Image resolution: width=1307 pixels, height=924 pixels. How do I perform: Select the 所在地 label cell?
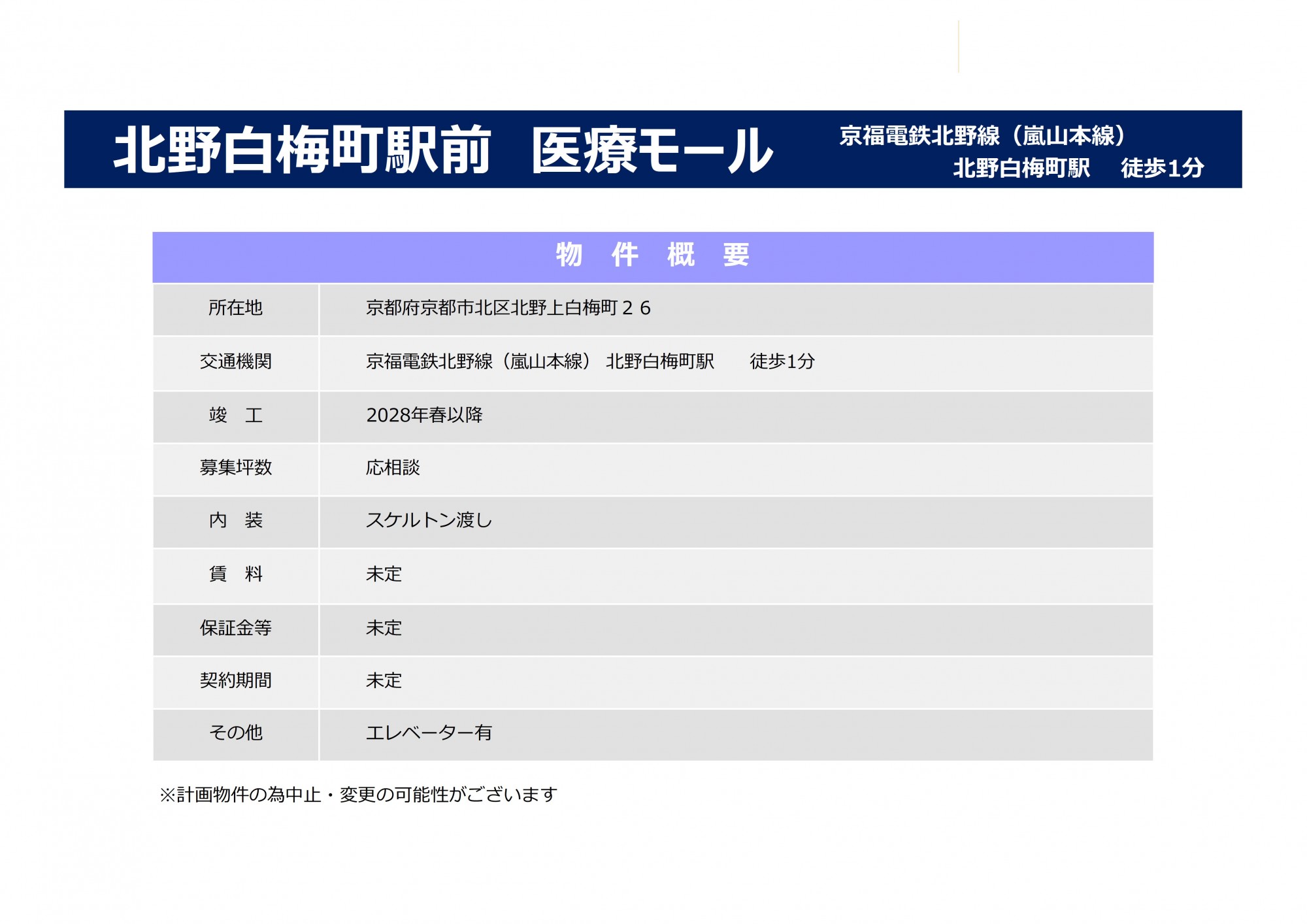235,308
